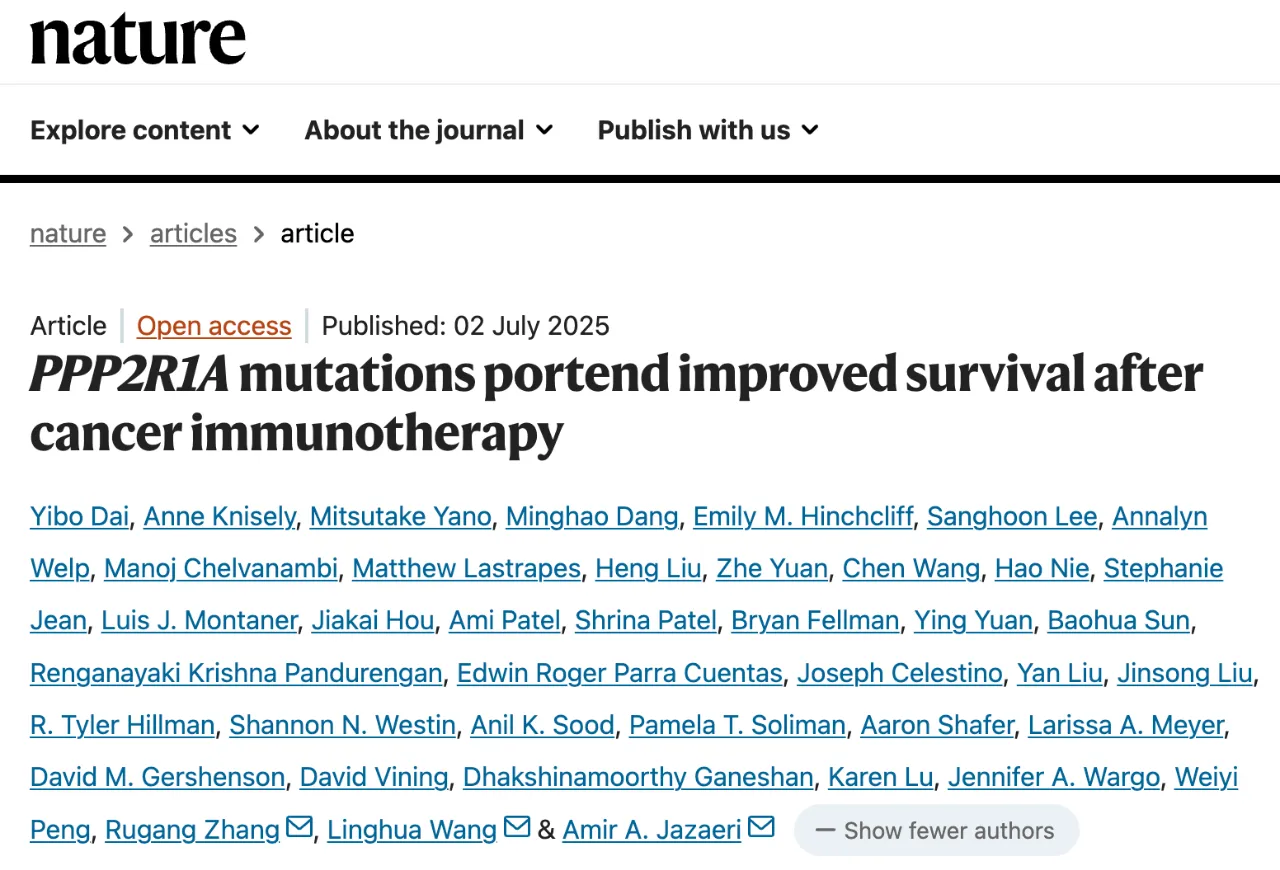Select author Anil K. Sood
Screen dimensions: 1280x870
point(542,725)
